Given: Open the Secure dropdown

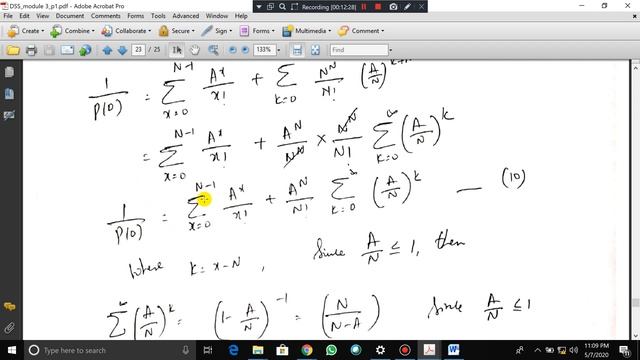Looking at the screenshot, I should tap(176, 31).
